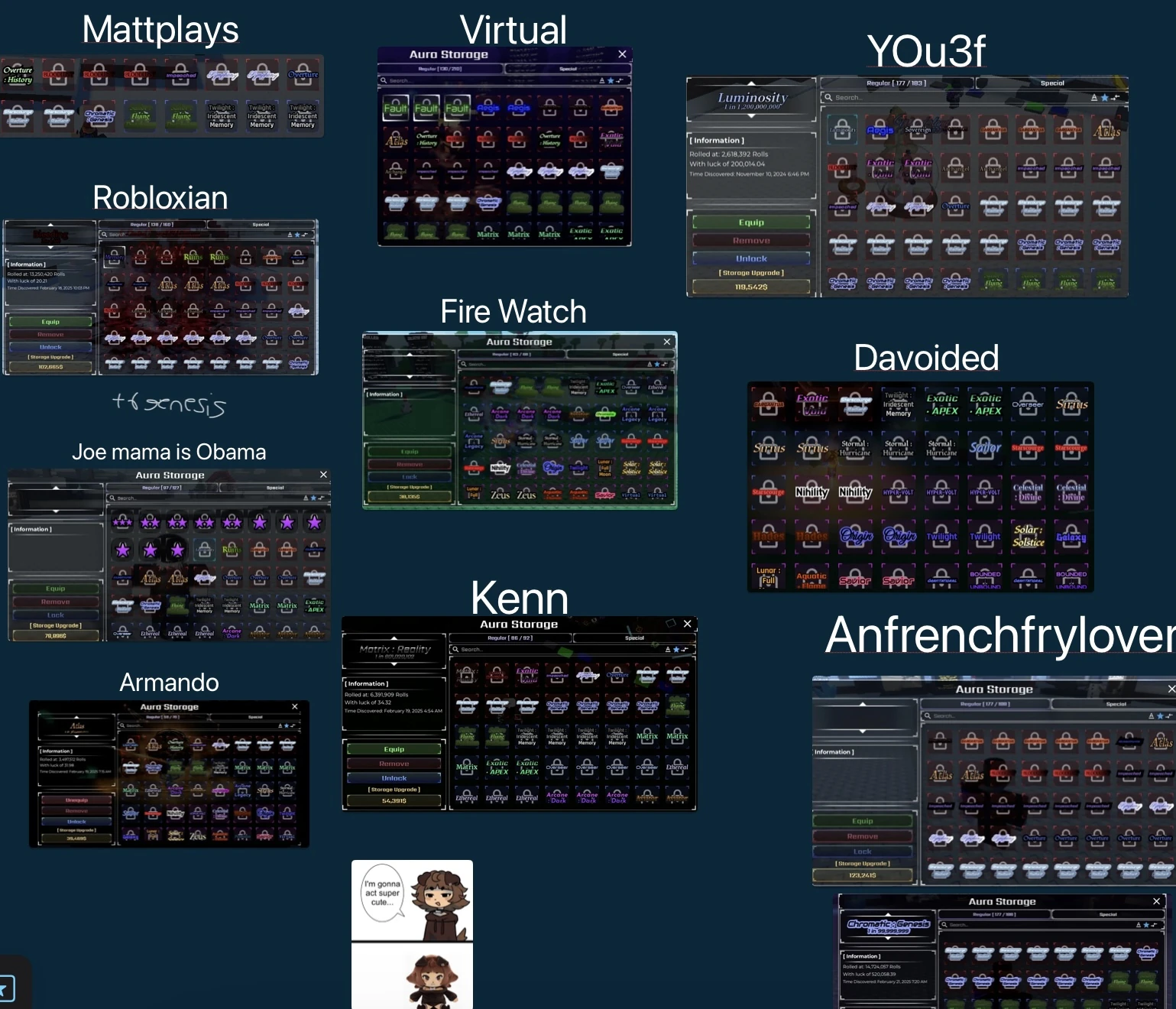Viewport: 1176px width, 1009px height.
Task: Collapse the down arrow below Matrix: Reality's name
Action: 394,664
